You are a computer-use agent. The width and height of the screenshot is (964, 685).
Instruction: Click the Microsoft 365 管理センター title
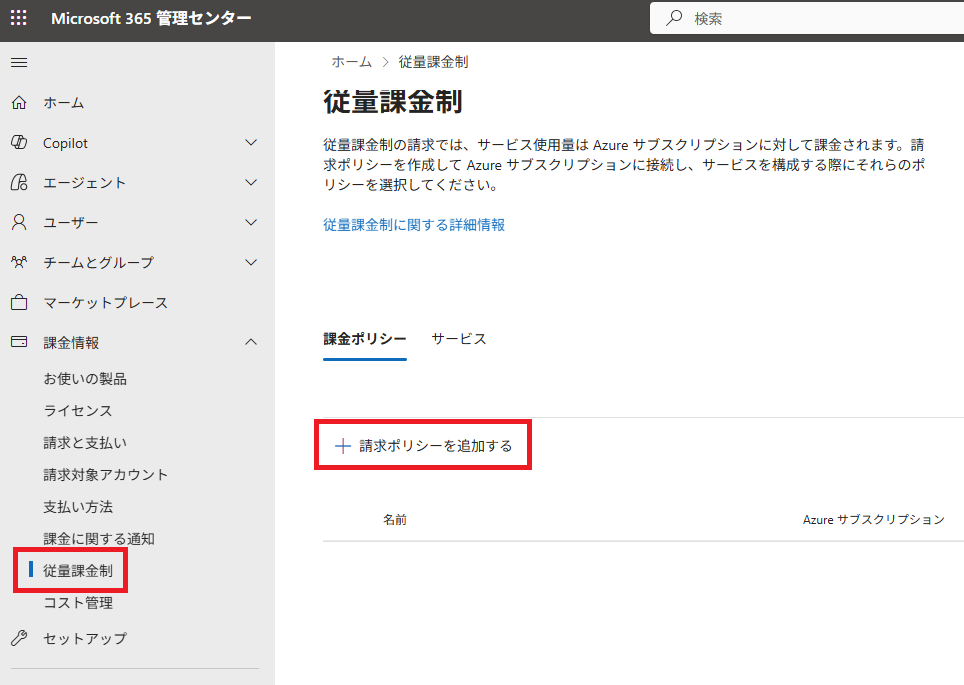(x=151, y=18)
